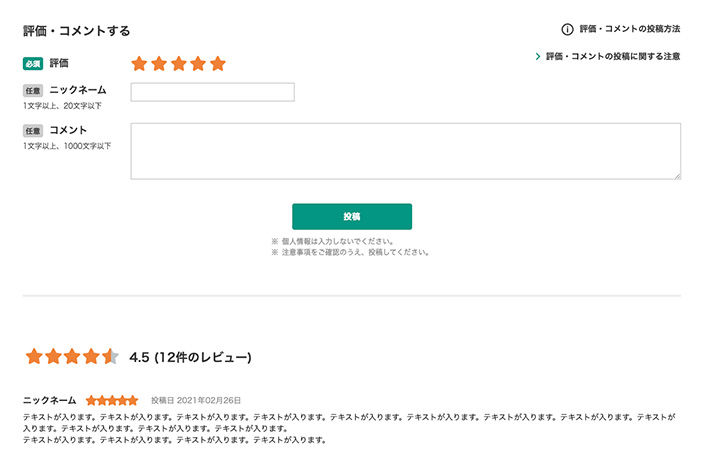Click the reviewer's five-star rating
Viewport: 702px width, 464px height.
[112, 400]
